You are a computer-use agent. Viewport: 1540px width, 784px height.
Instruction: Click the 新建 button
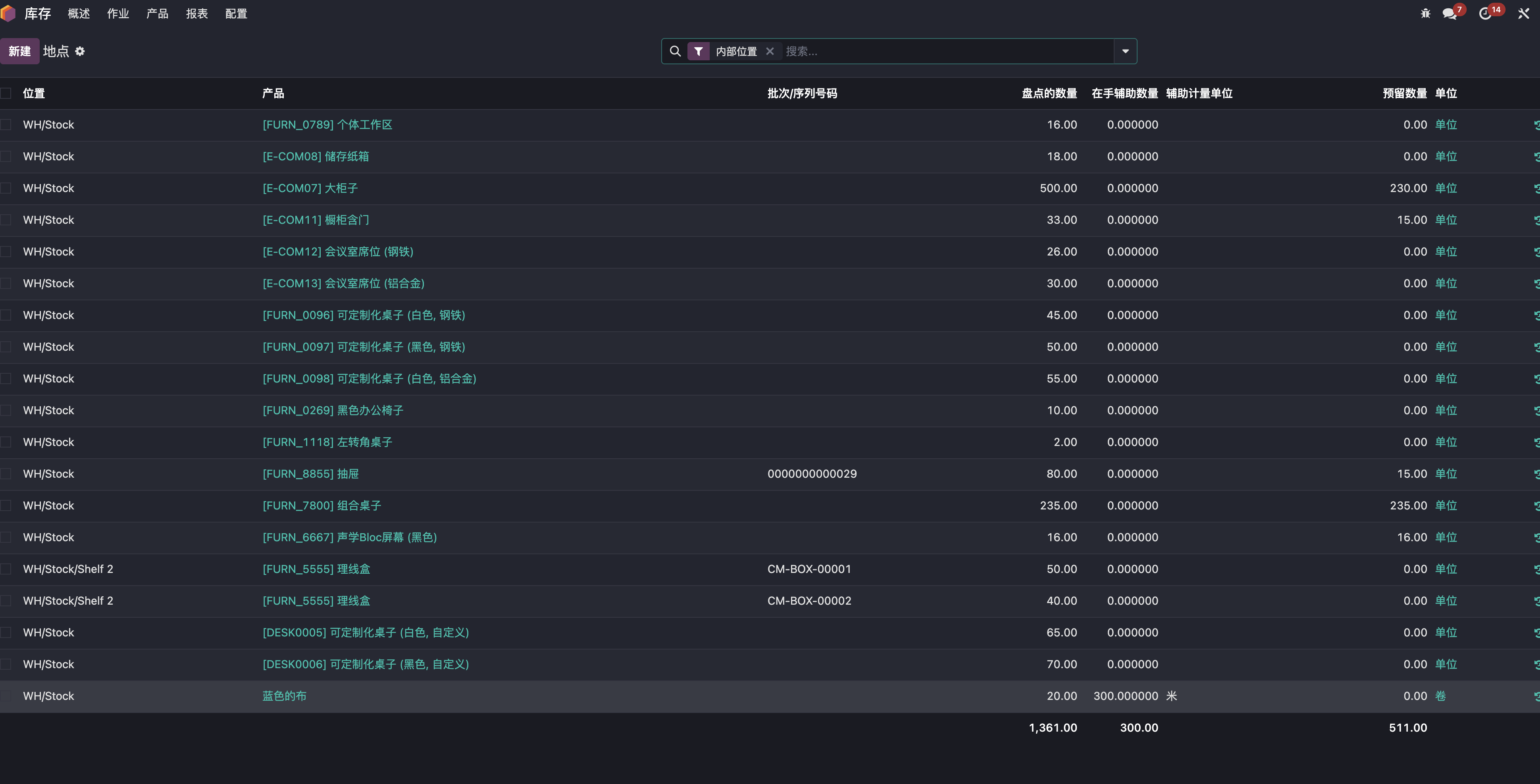(x=20, y=52)
